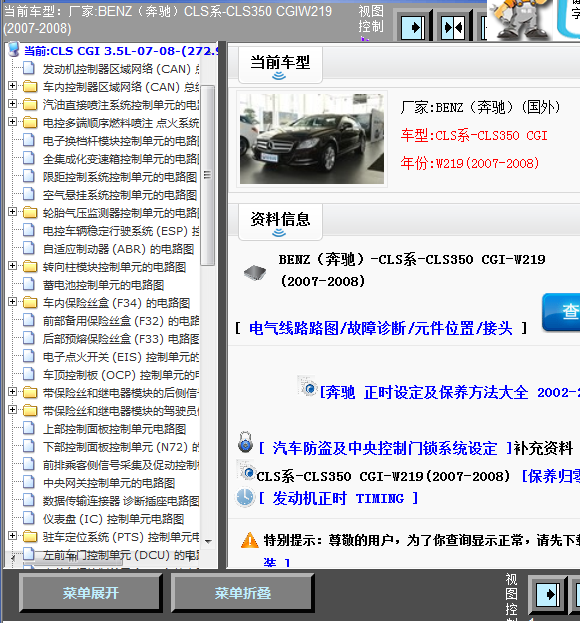The width and height of the screenshot is (580, 623).
Task: Select 仪表盘 (IC) 控制单元电路图
Action: [x=113, y=519]
